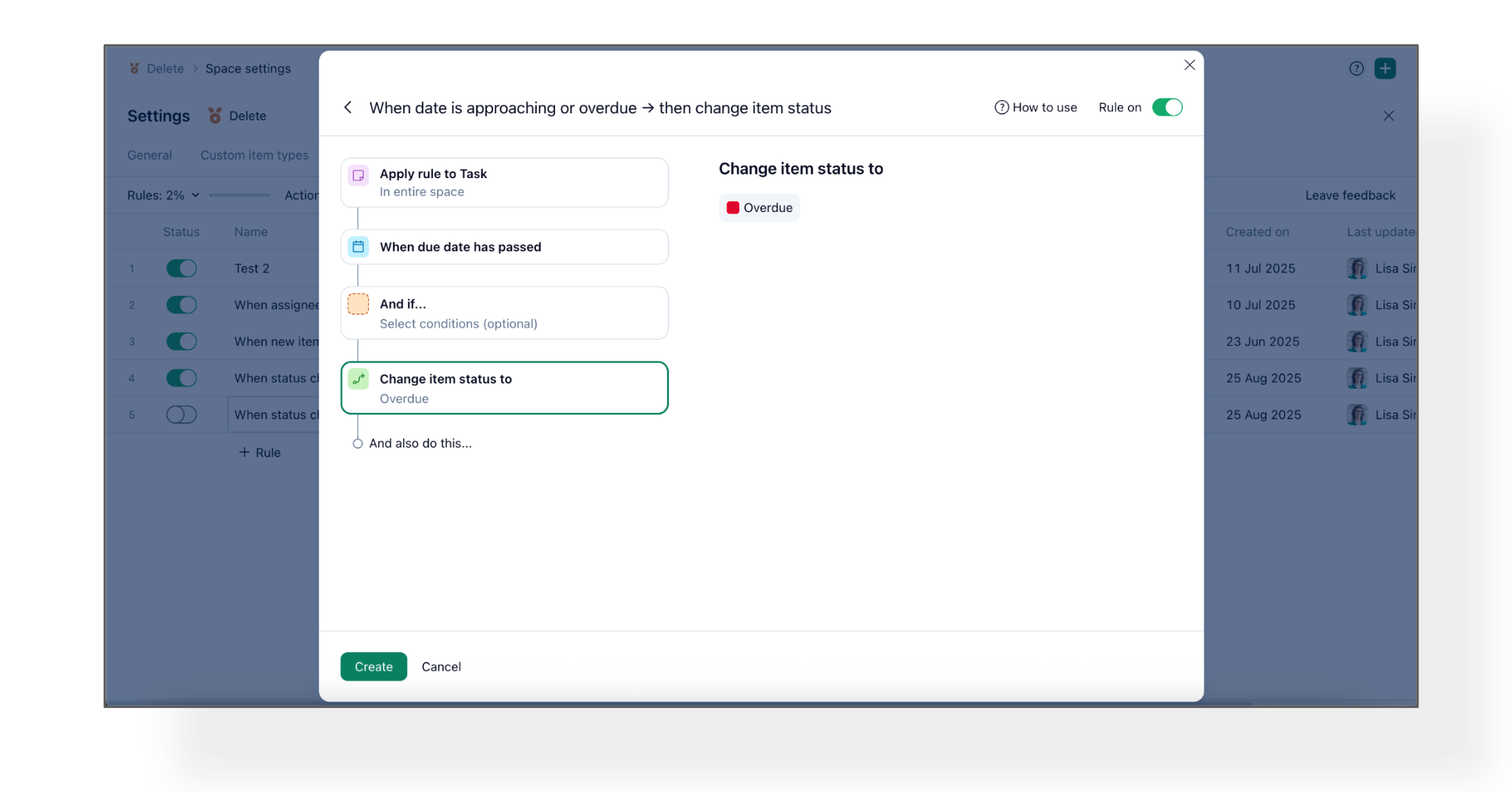Click the dashed And if condition icon
The width and height of the screenshot is (1512, 792).
[358, 304]
